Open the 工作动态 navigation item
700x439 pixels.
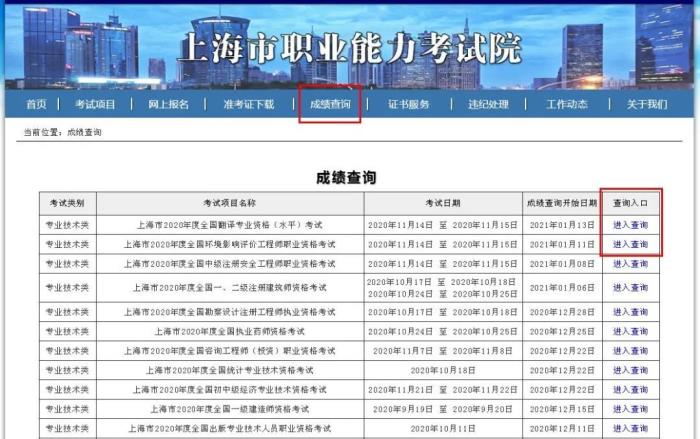click(567, 104)
